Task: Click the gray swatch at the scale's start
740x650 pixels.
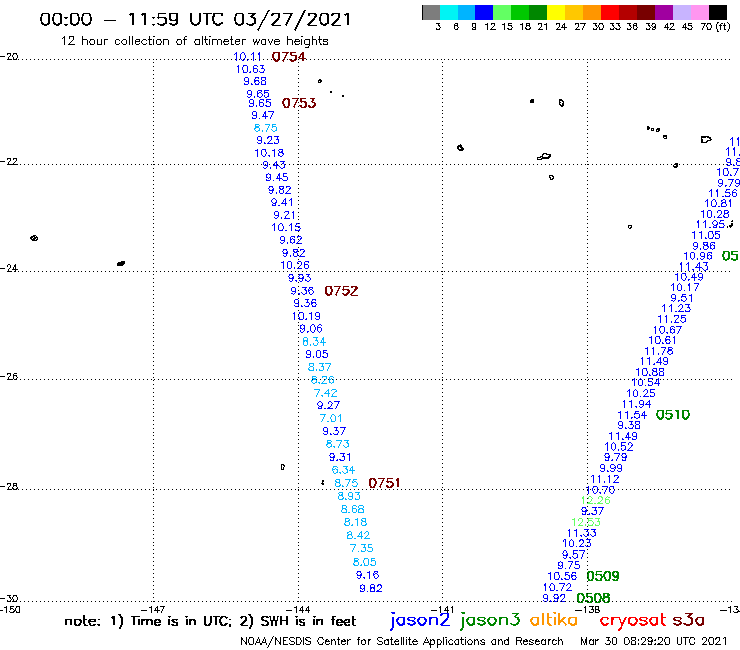Action: [x=431, y=12]
